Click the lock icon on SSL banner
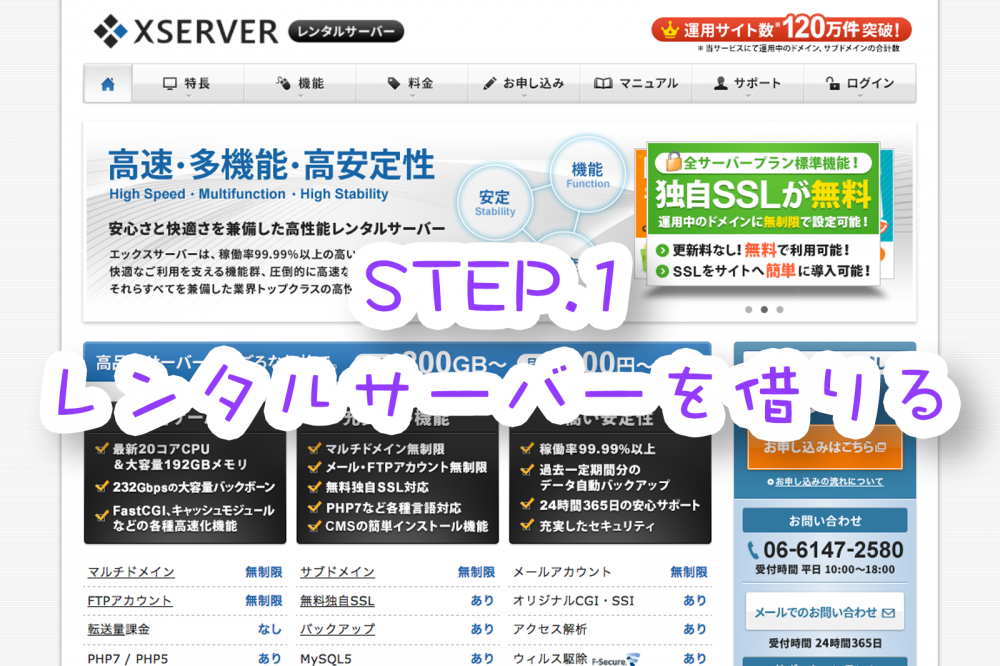 click(673, 161)
